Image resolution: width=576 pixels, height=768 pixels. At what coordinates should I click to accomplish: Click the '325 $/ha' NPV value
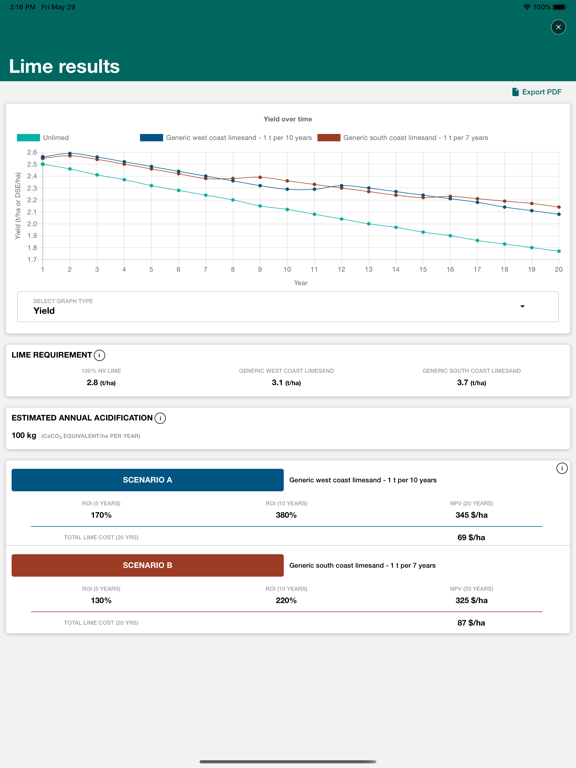(471, 600)
